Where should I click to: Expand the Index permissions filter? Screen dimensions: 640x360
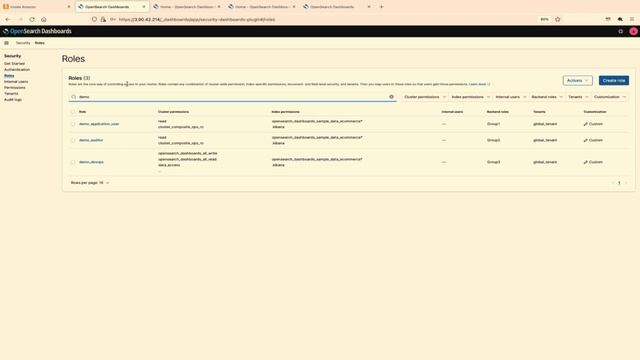470,97
